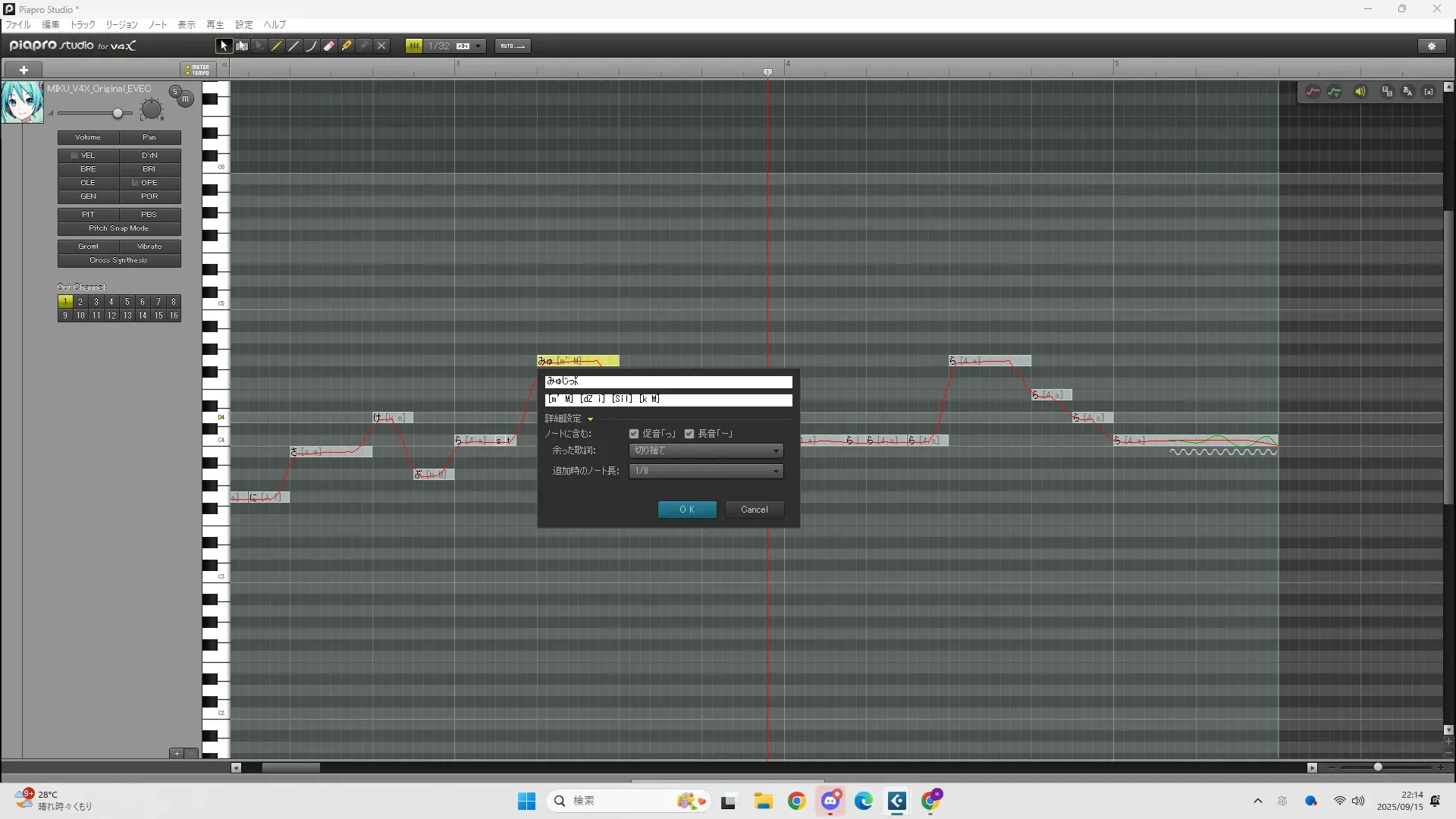Open the 余った歌詞 dropdown
The image size is (1456, 819).
tap(706, 451)
